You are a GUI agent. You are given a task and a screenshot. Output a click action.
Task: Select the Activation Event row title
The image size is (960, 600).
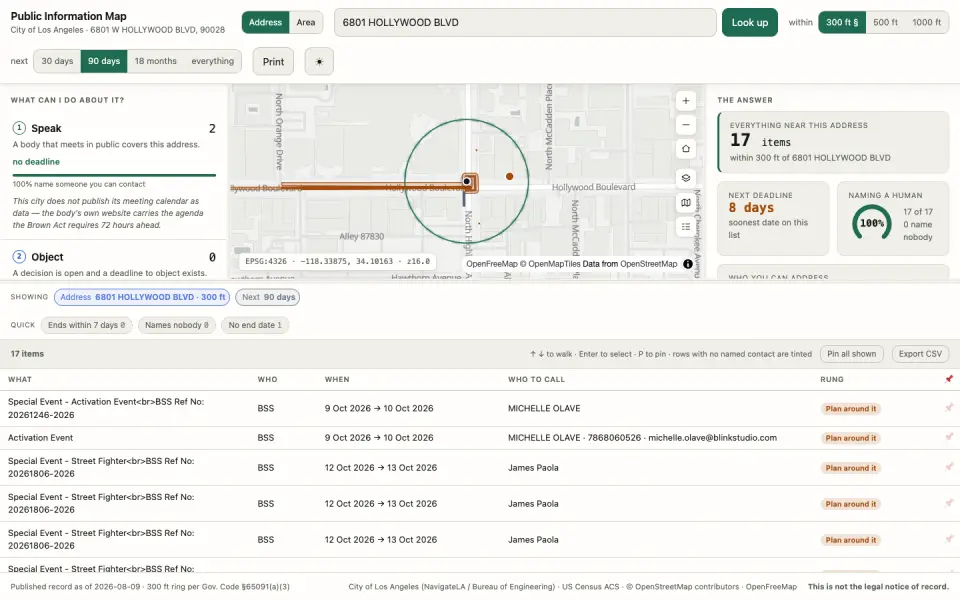40,438
